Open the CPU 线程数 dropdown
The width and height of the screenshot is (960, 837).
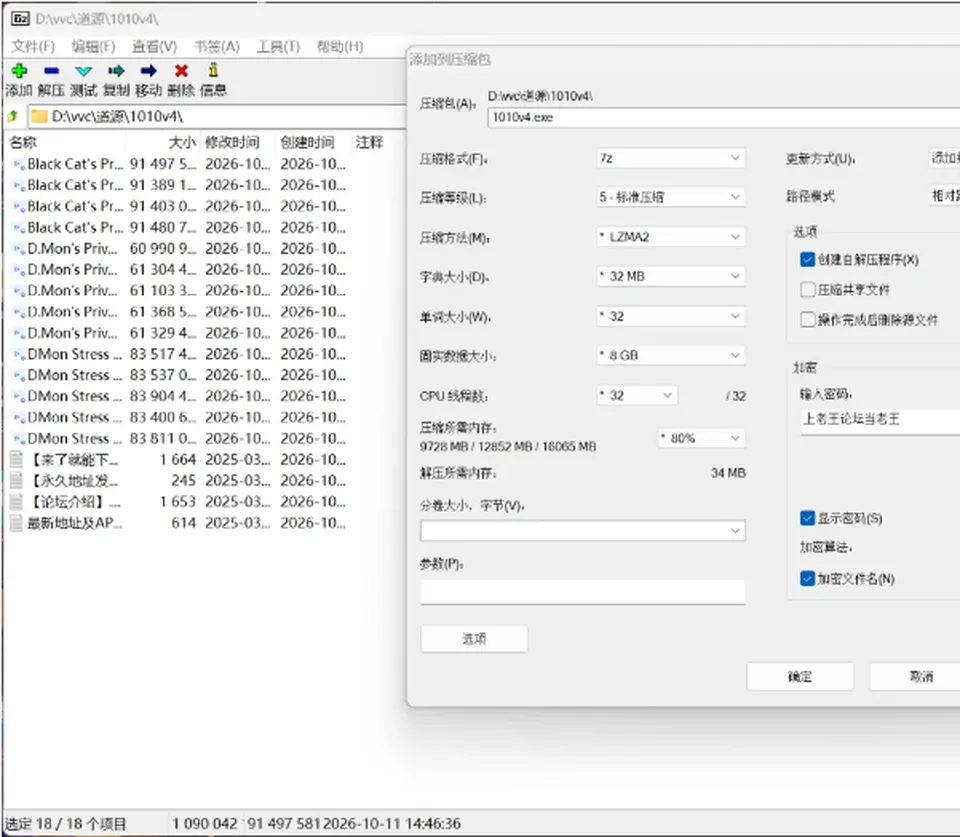(637, 396)
